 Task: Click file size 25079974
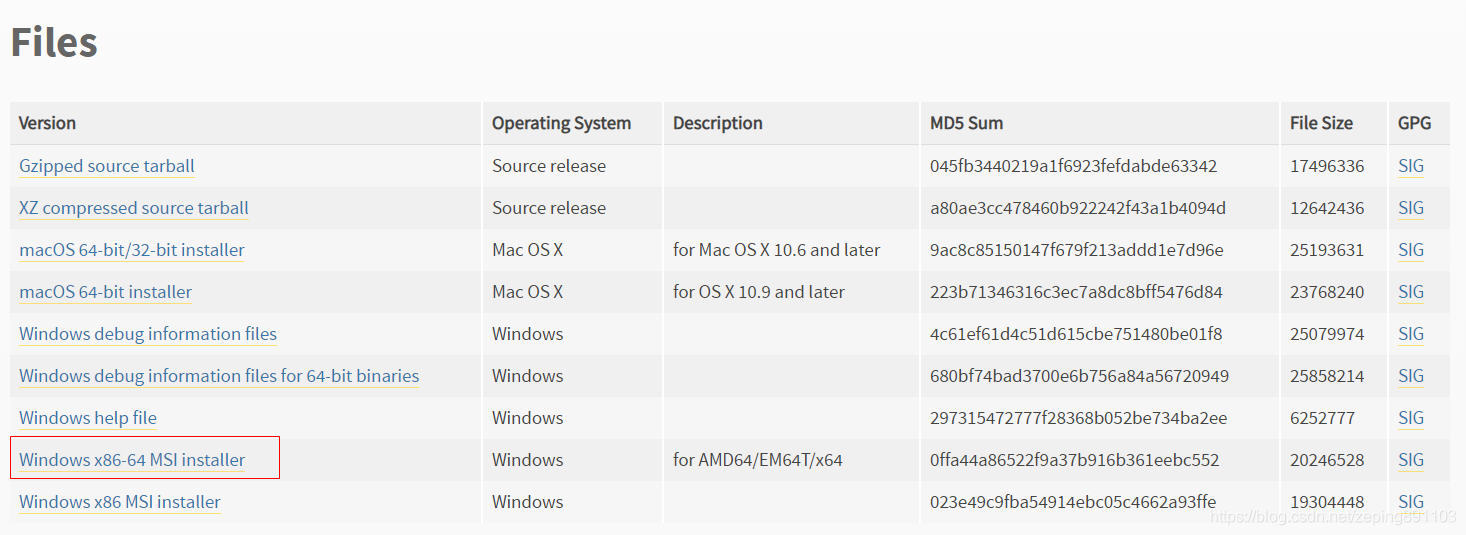(1327, 334)
